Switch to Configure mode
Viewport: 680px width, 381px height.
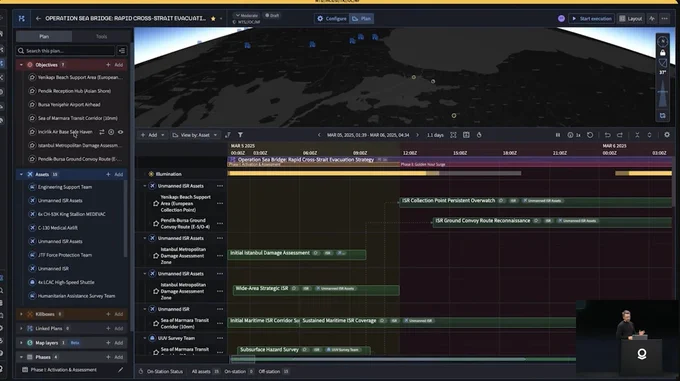[x=332, y=19]
